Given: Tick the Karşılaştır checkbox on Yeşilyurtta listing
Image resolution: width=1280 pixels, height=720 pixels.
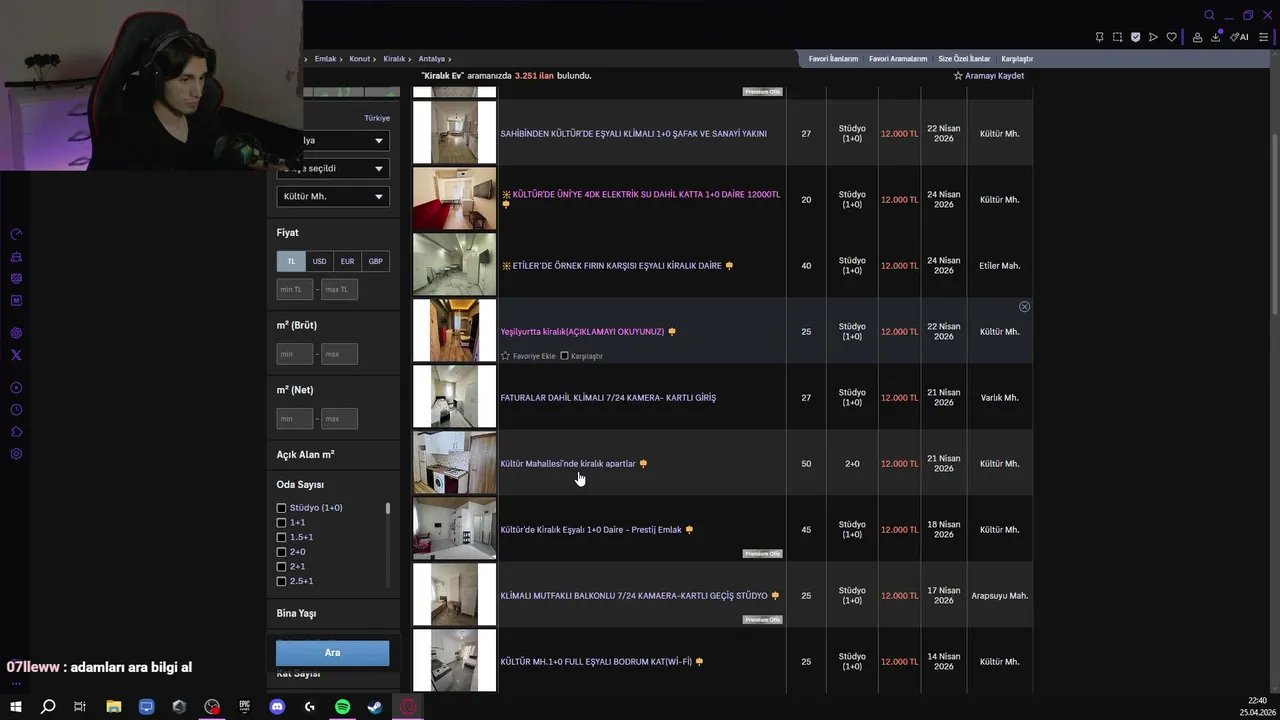Looking at the screenshot, I should [x=564, y=356].
